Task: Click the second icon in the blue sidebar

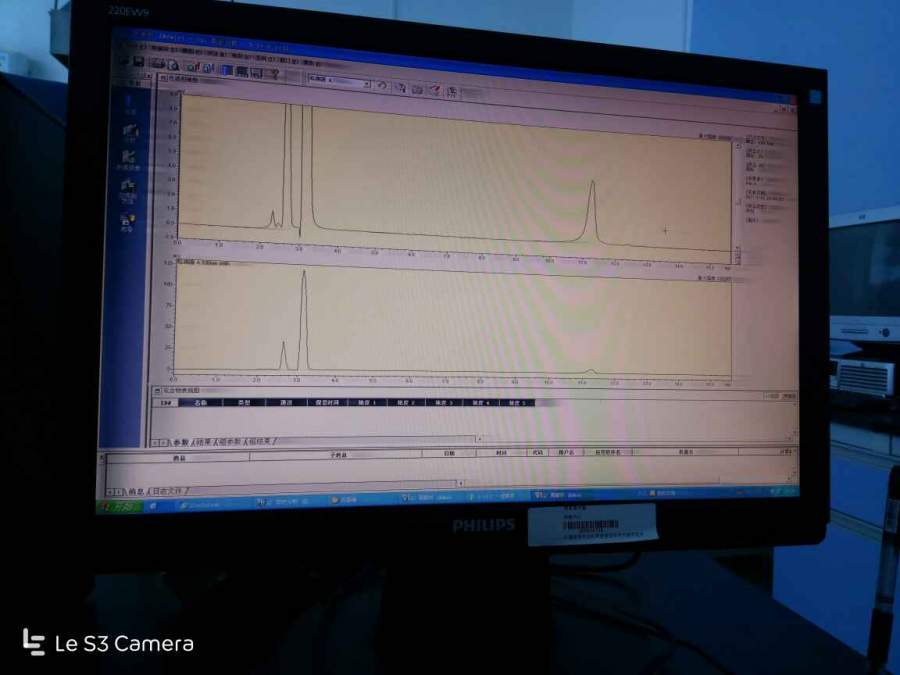Action: 130,132
